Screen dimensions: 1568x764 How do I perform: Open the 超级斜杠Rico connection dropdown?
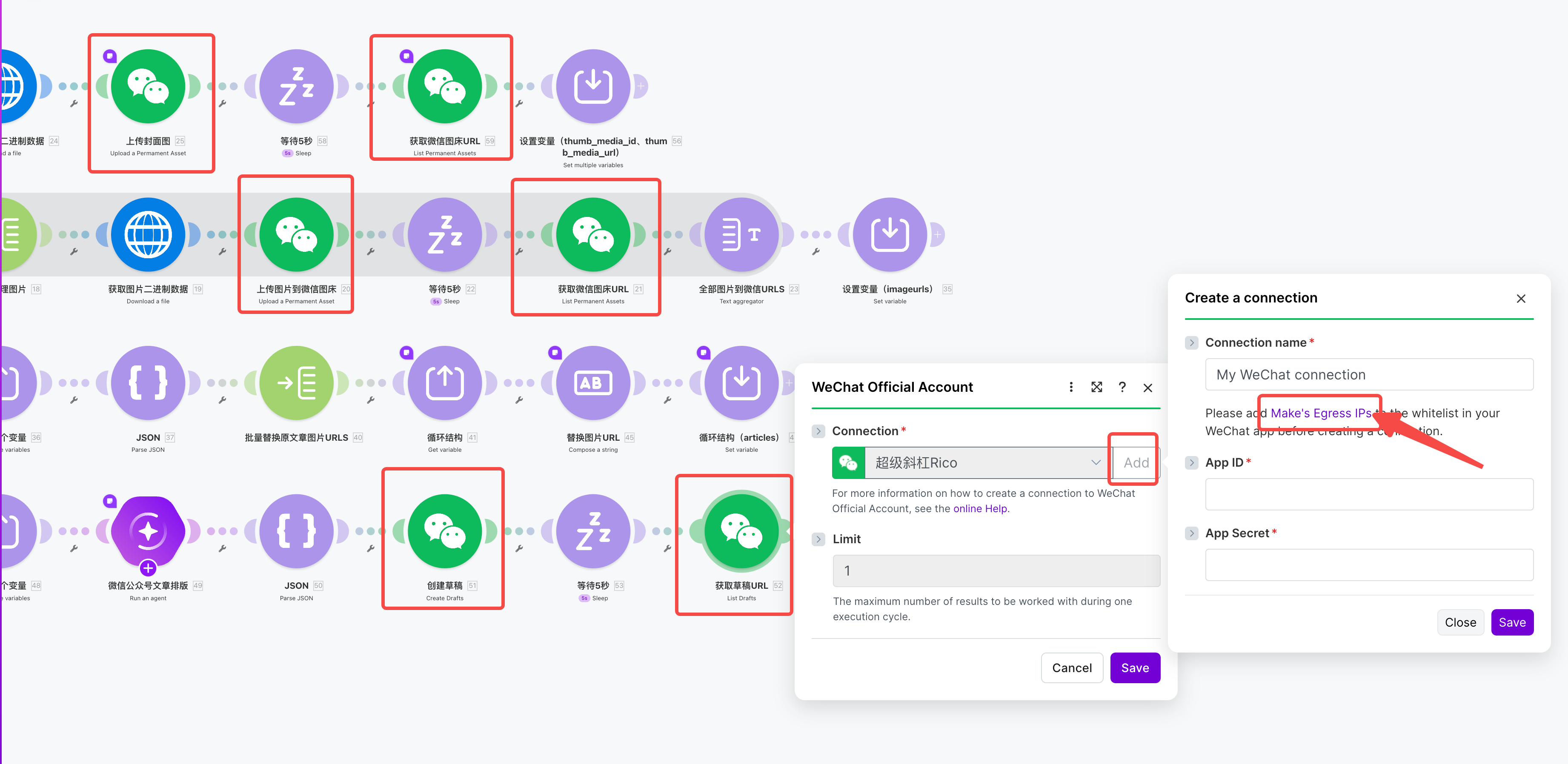(984, 463)
